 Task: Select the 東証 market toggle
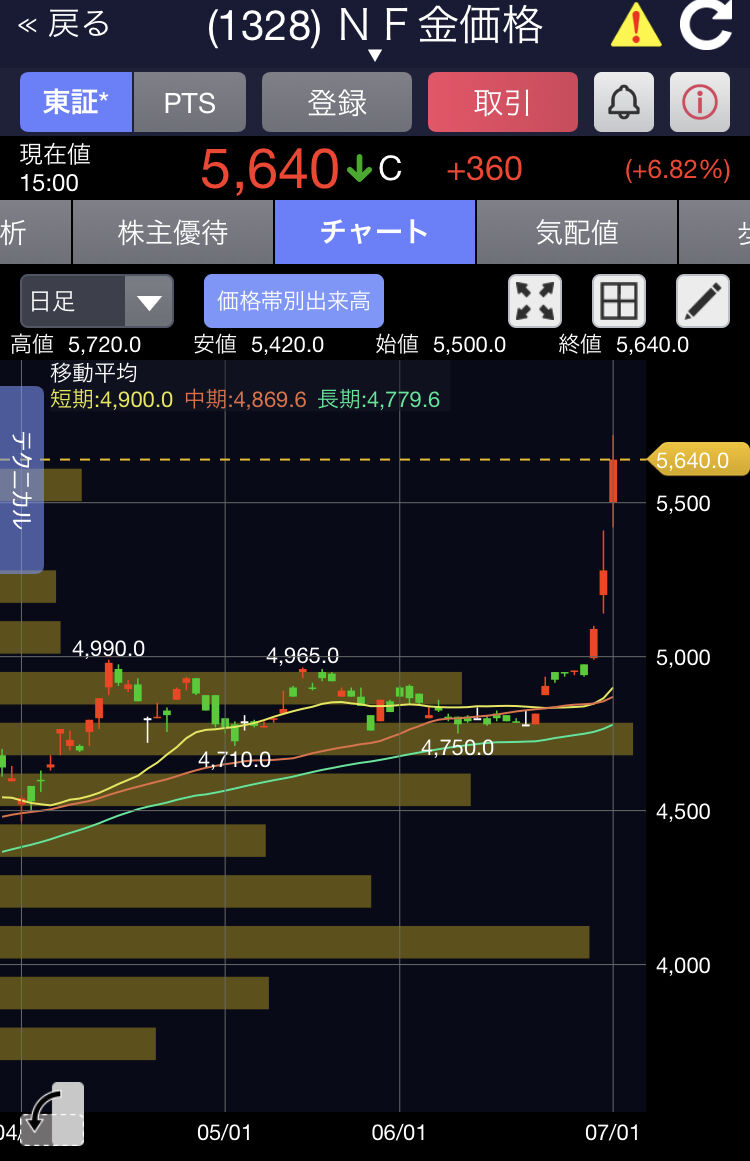point(76,102)
